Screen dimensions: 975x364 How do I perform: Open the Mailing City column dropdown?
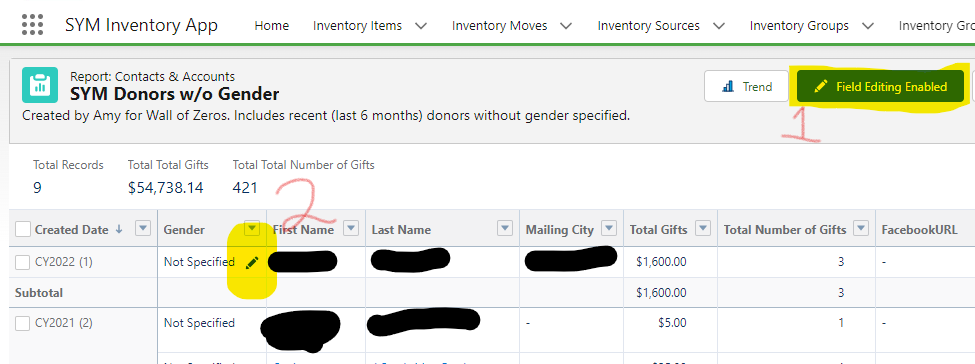pyautogui.click(x=609, y=229)
